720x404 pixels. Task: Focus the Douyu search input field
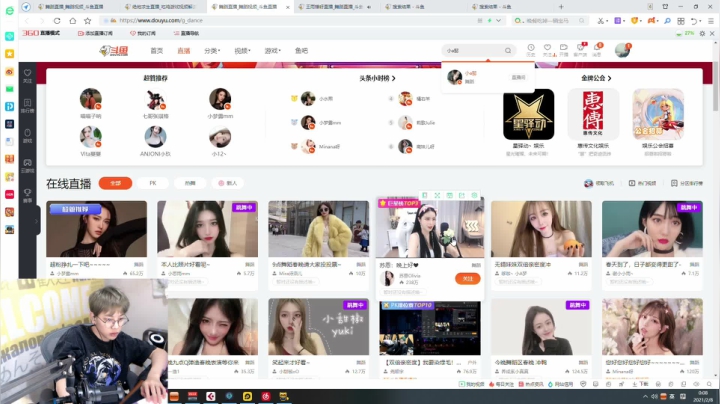coord(473,50)
